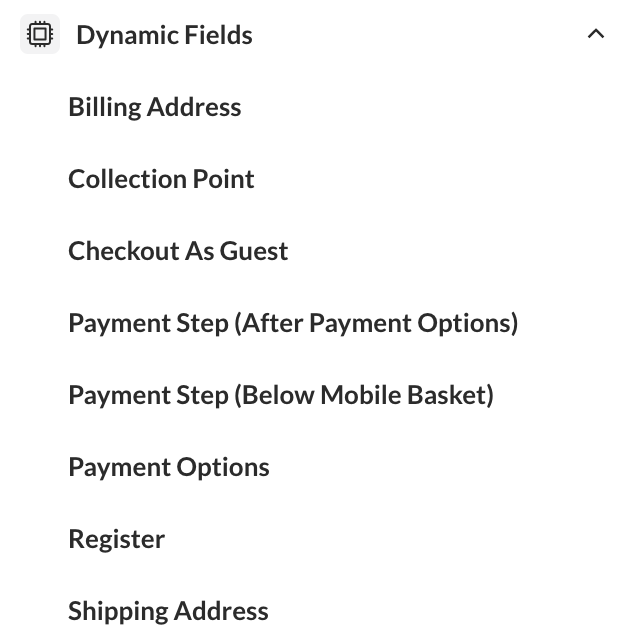Click Shipping Address under Dynamic Fields

pyautogui.click(x=168, y=611)
